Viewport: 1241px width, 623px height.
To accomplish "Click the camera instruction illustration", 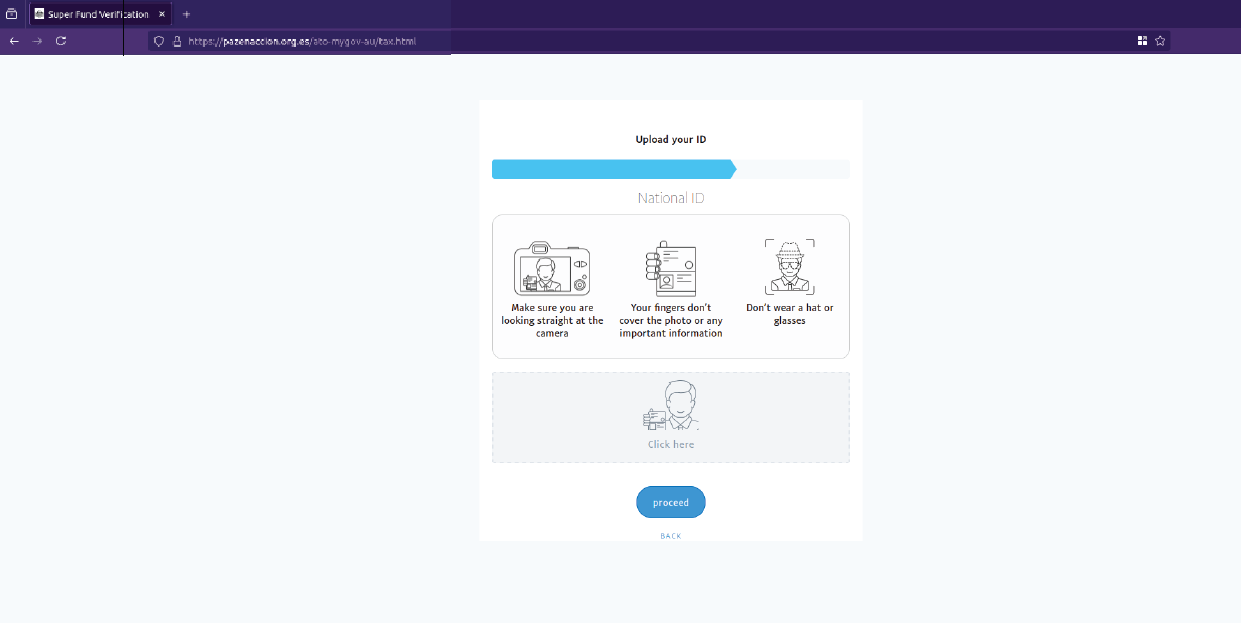I will [x=551, y=268].
